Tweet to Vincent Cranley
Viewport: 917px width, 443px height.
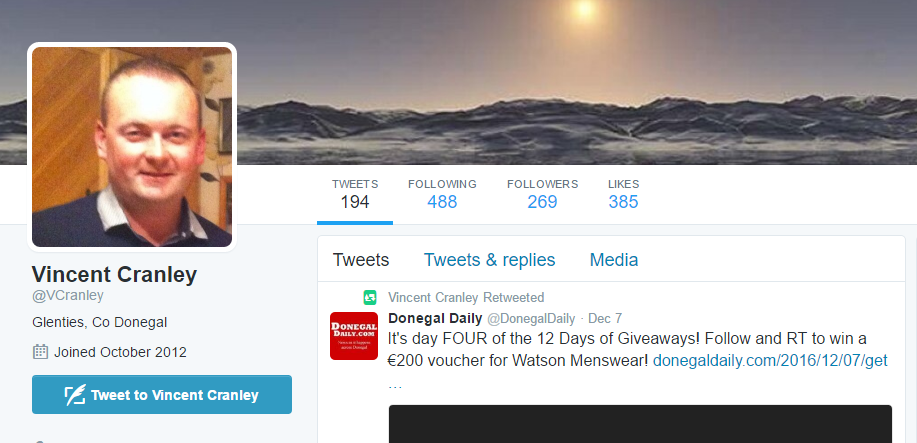[x=162, y=394]
